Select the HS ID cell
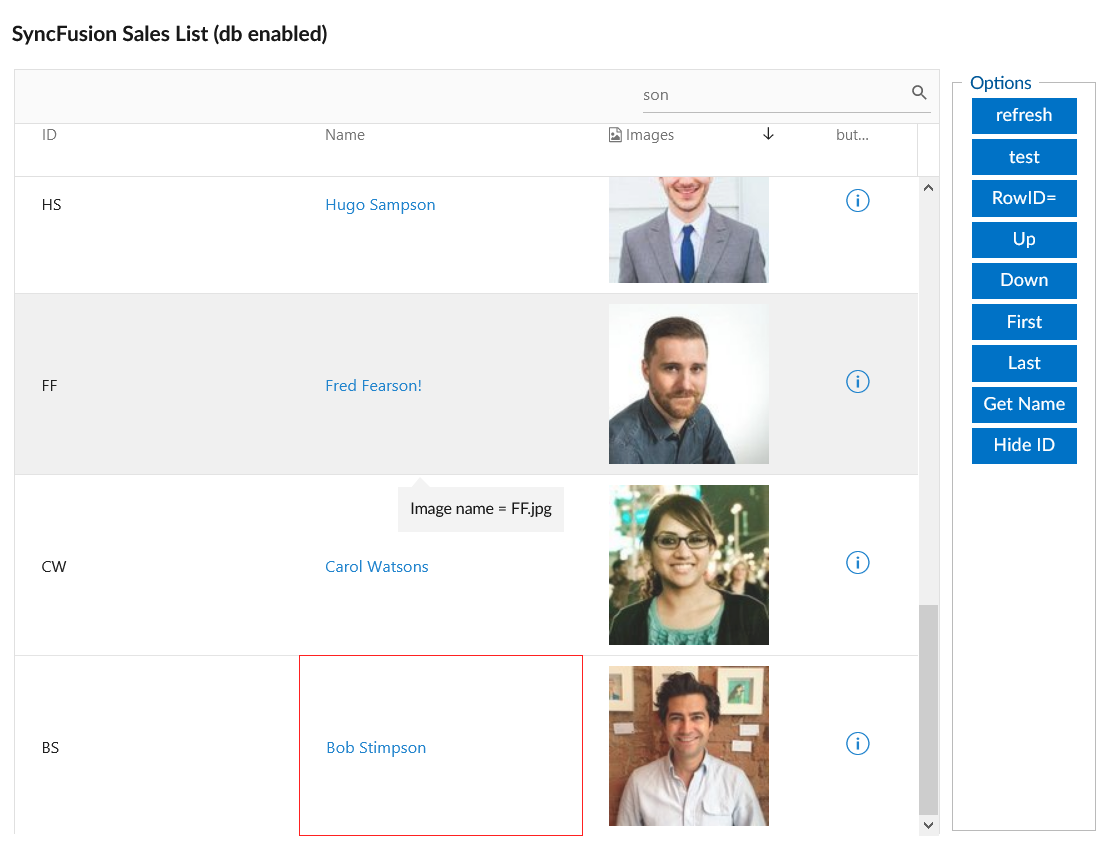 51,205
